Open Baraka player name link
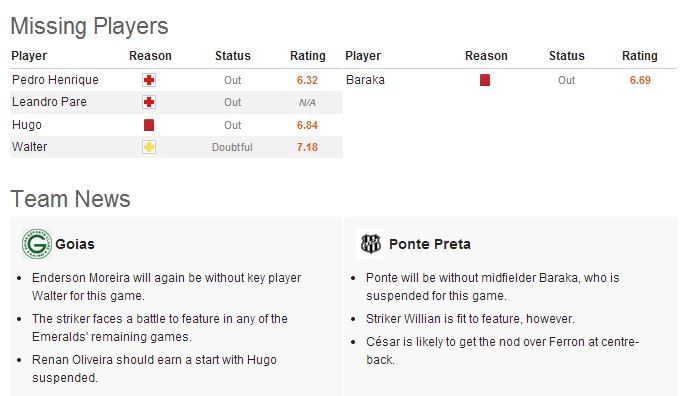 coord(365,80)
